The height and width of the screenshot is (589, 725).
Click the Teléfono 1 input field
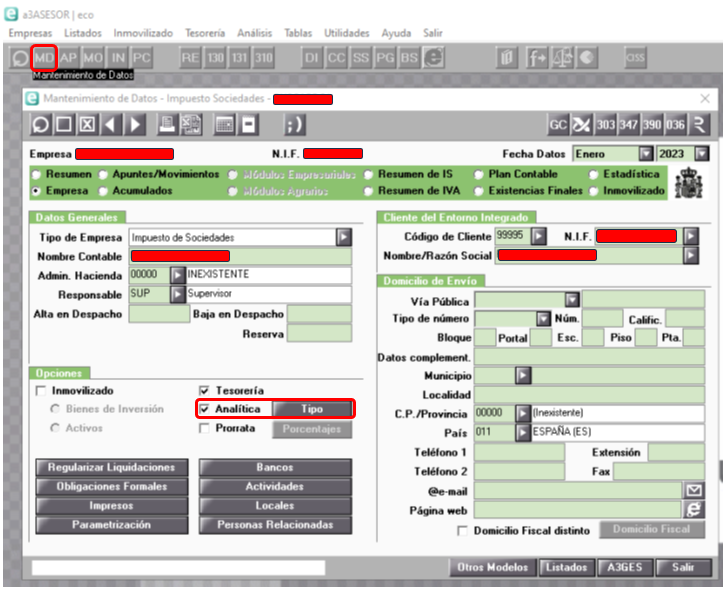click(519, 452)
